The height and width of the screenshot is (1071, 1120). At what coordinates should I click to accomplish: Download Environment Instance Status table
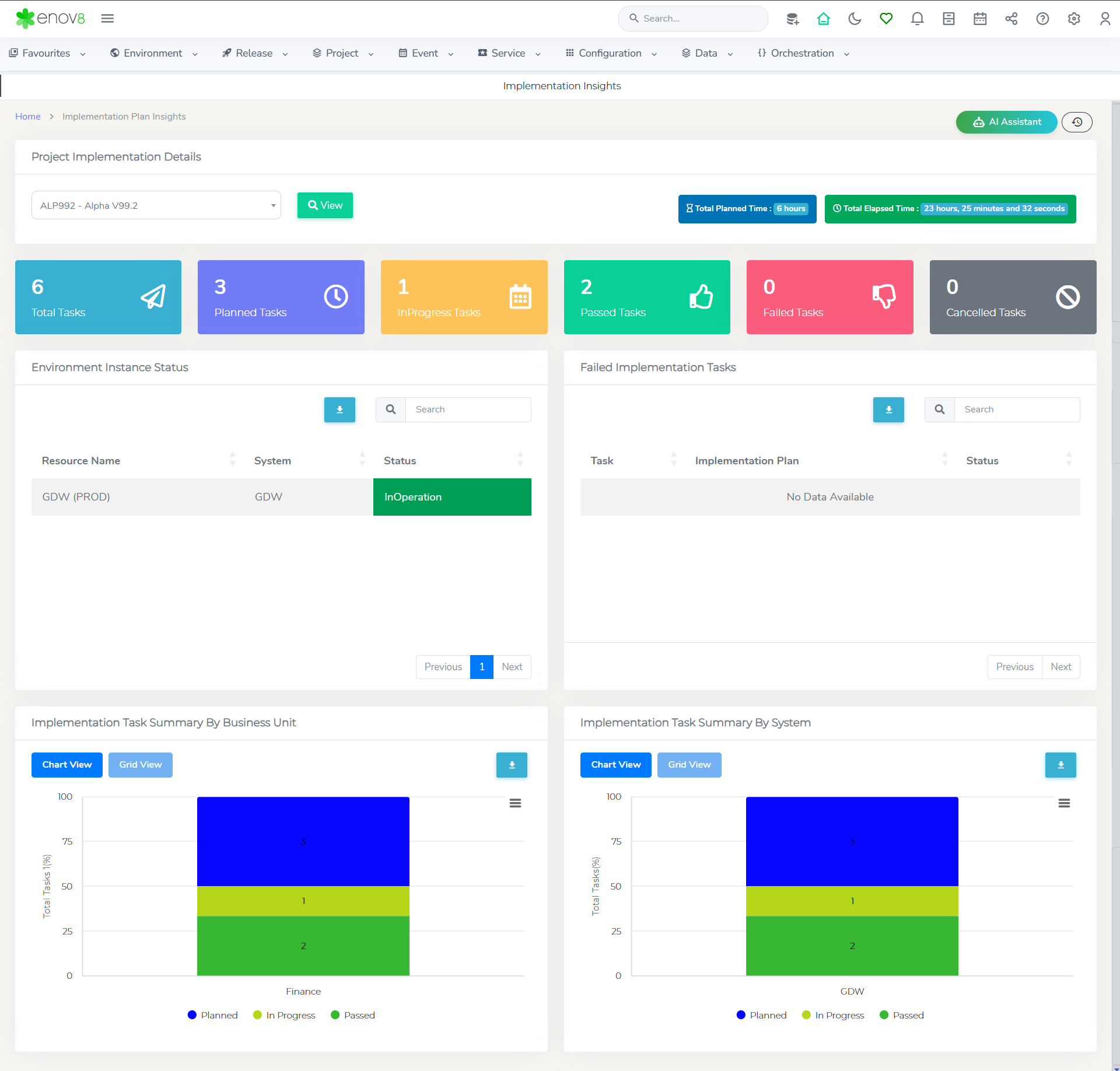coord(339,409)
